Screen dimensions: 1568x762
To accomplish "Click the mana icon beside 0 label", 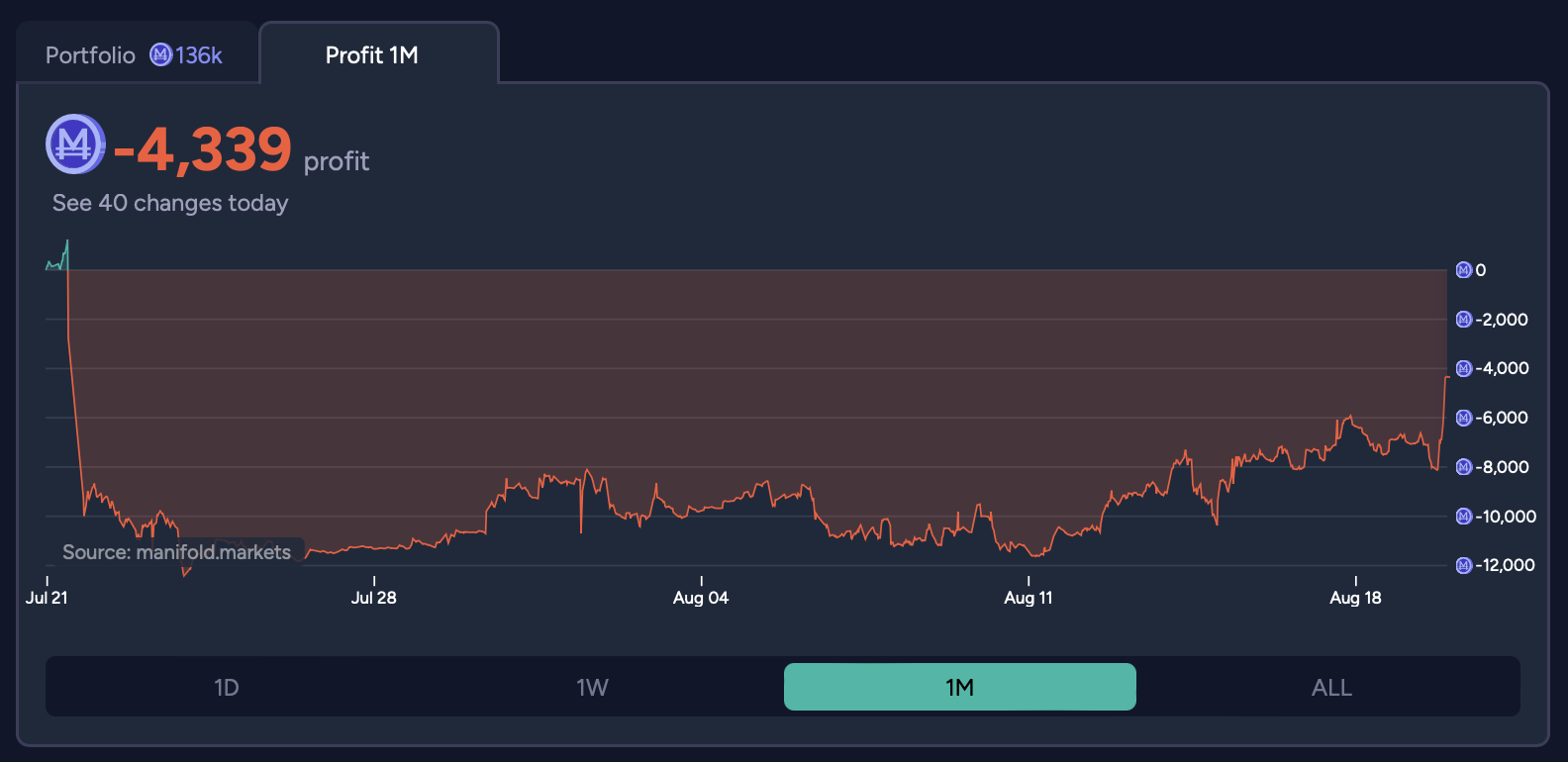I will (x=1464, y=270).
